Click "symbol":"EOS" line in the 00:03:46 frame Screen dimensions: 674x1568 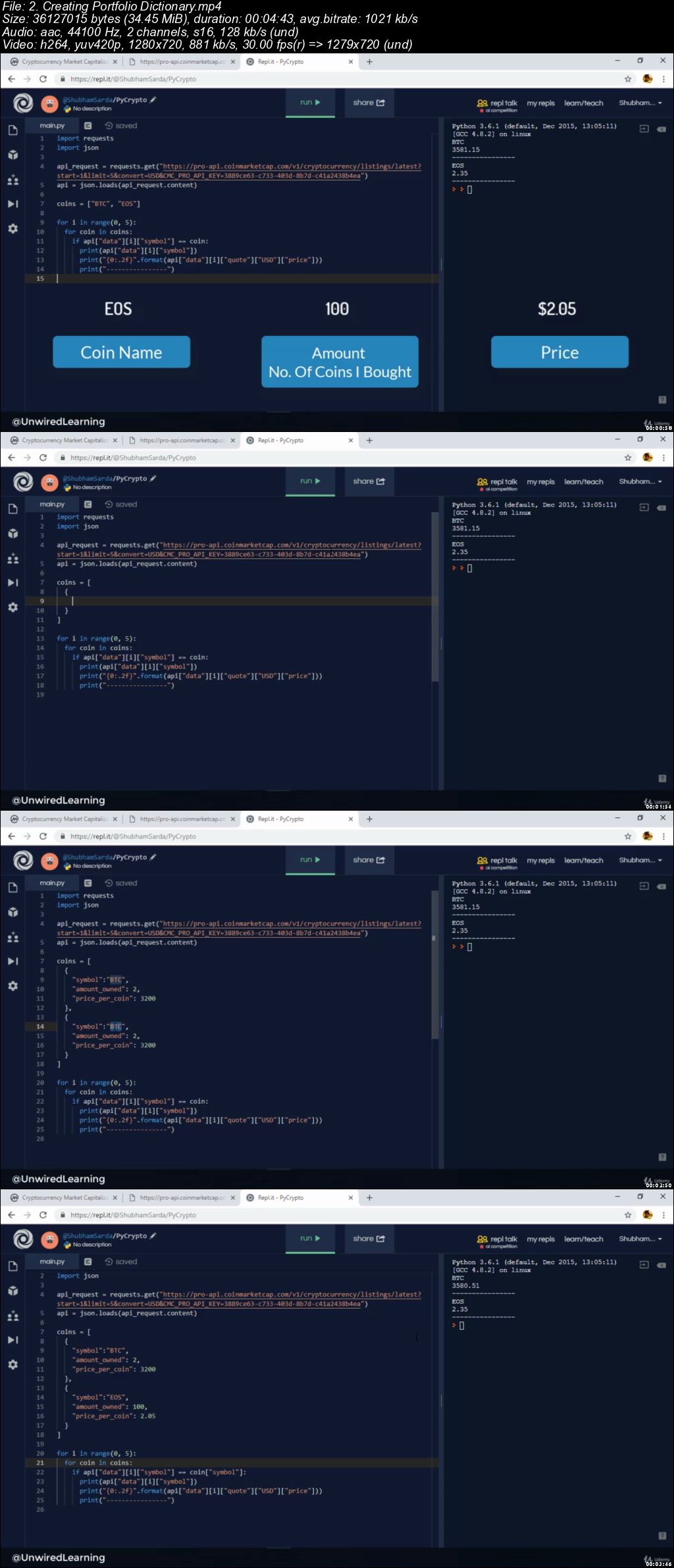[100, 1397]
